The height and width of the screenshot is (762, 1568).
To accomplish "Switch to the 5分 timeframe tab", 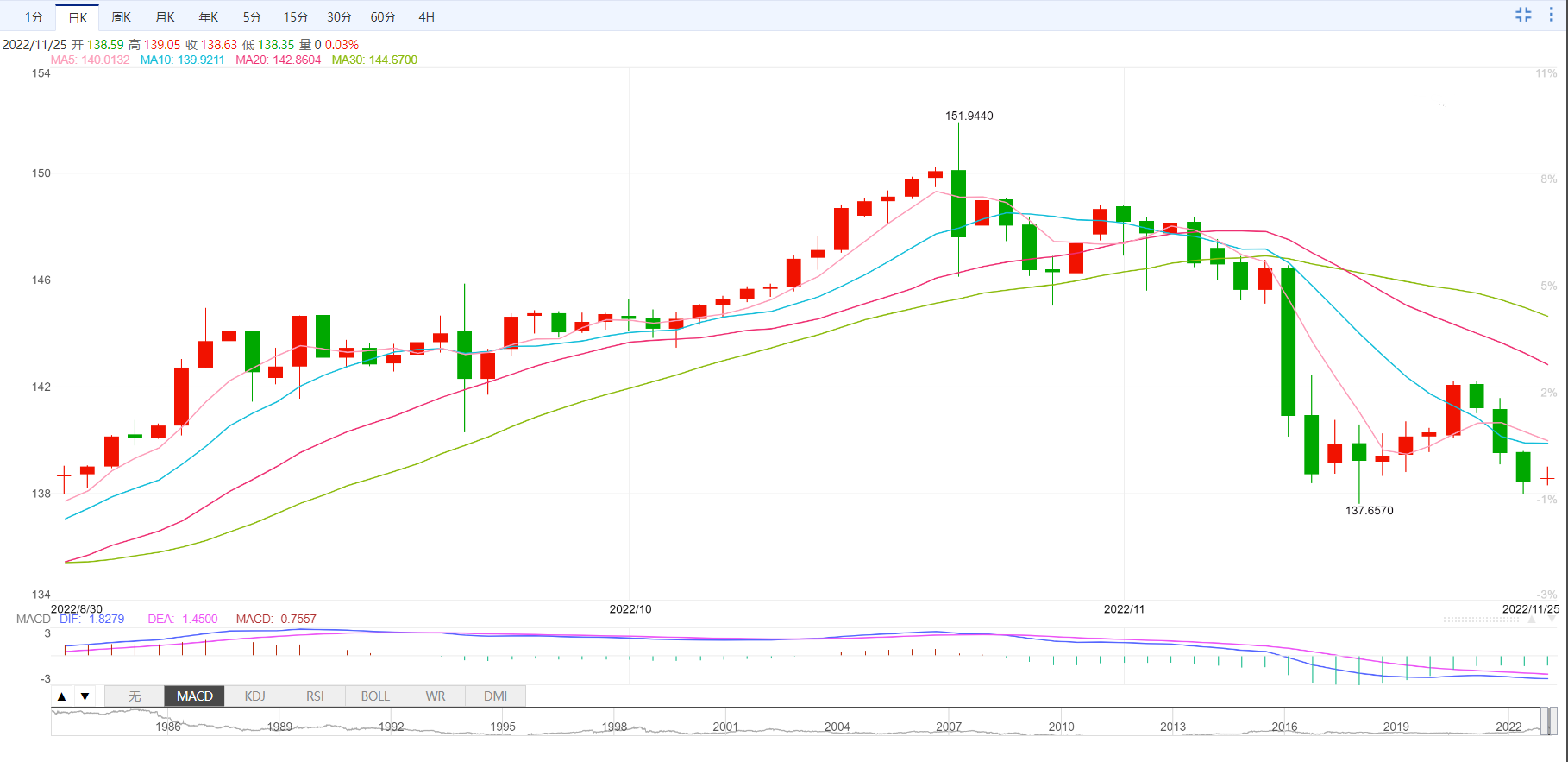I will pos(252,17).
